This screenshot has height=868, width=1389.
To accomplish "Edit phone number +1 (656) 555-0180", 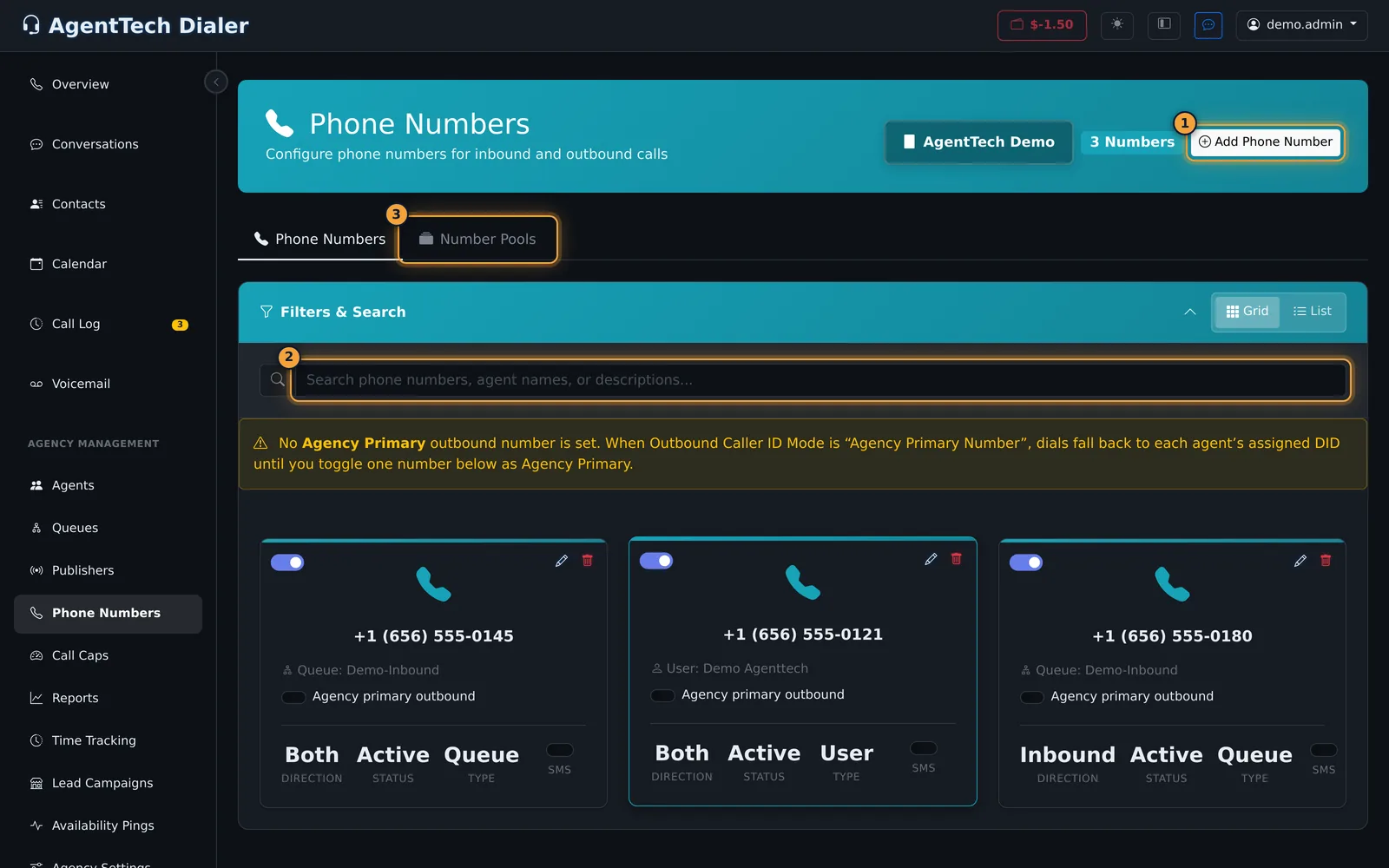I will pos(1300,561).
